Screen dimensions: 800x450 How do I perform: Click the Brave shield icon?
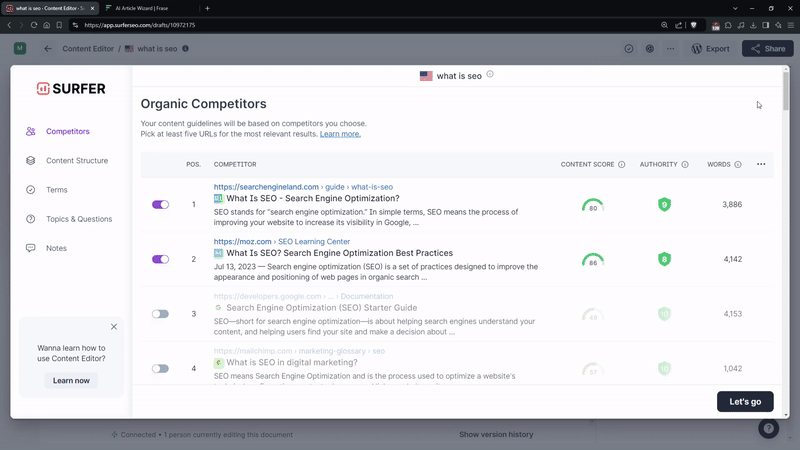point(693,25)
